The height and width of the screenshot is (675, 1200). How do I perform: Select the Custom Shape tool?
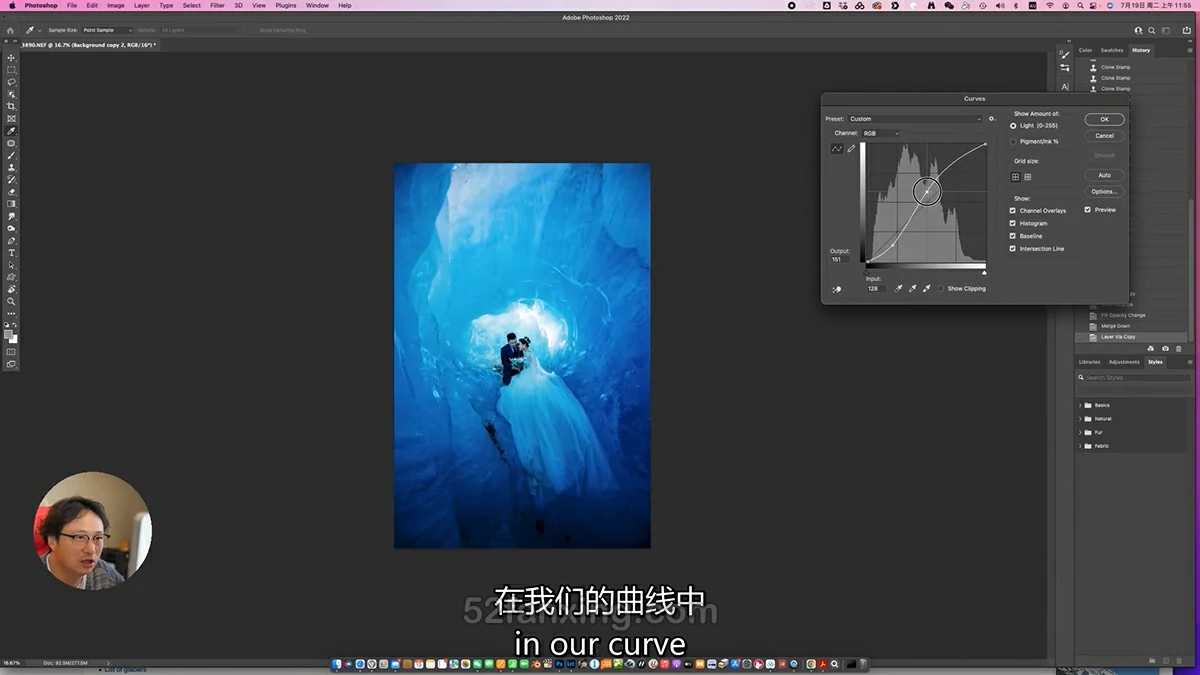point(12,277)
